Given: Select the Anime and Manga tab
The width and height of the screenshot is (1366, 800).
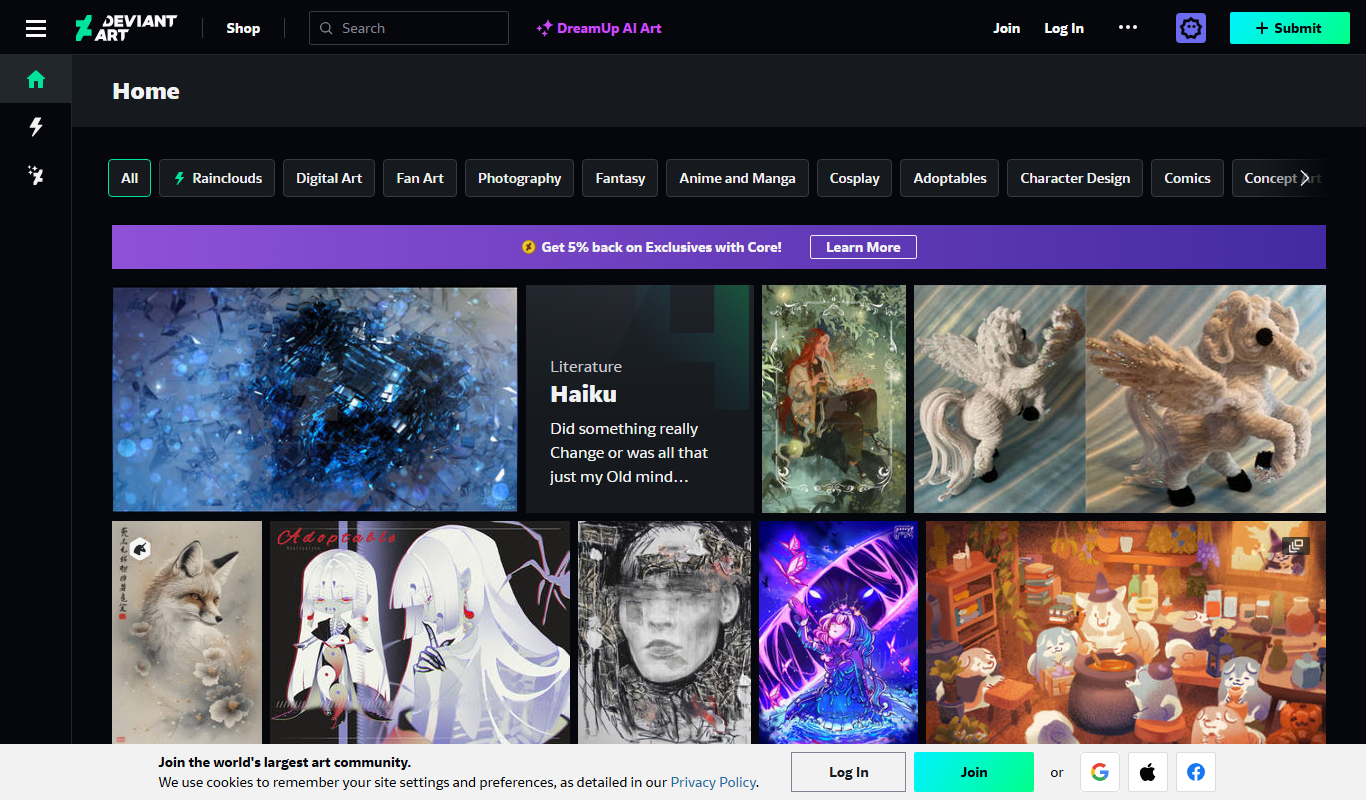Looking at the screenshot, I should pyautogui.click(x=737, y=178).
